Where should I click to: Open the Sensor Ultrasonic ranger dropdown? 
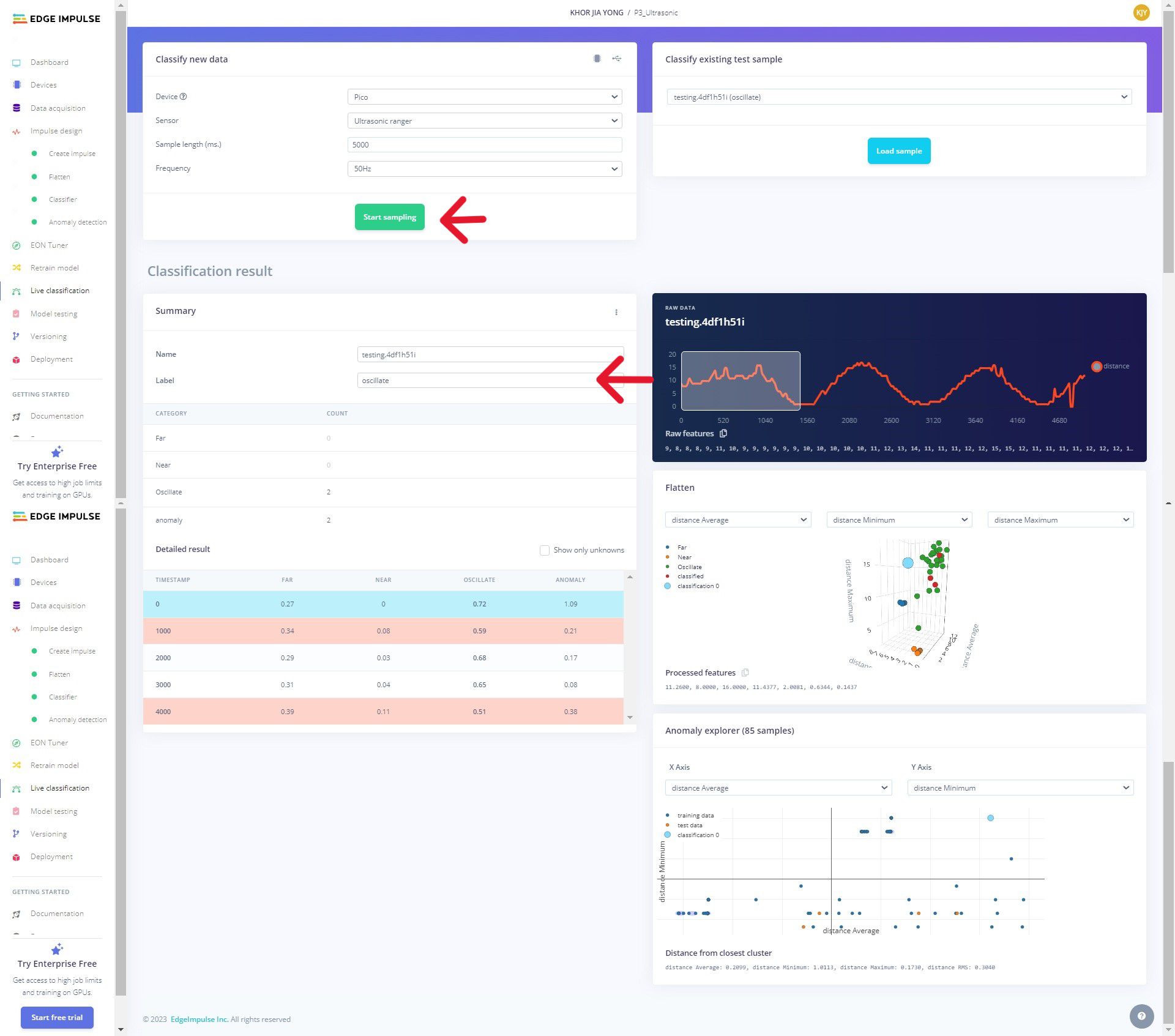coord(484,121)
